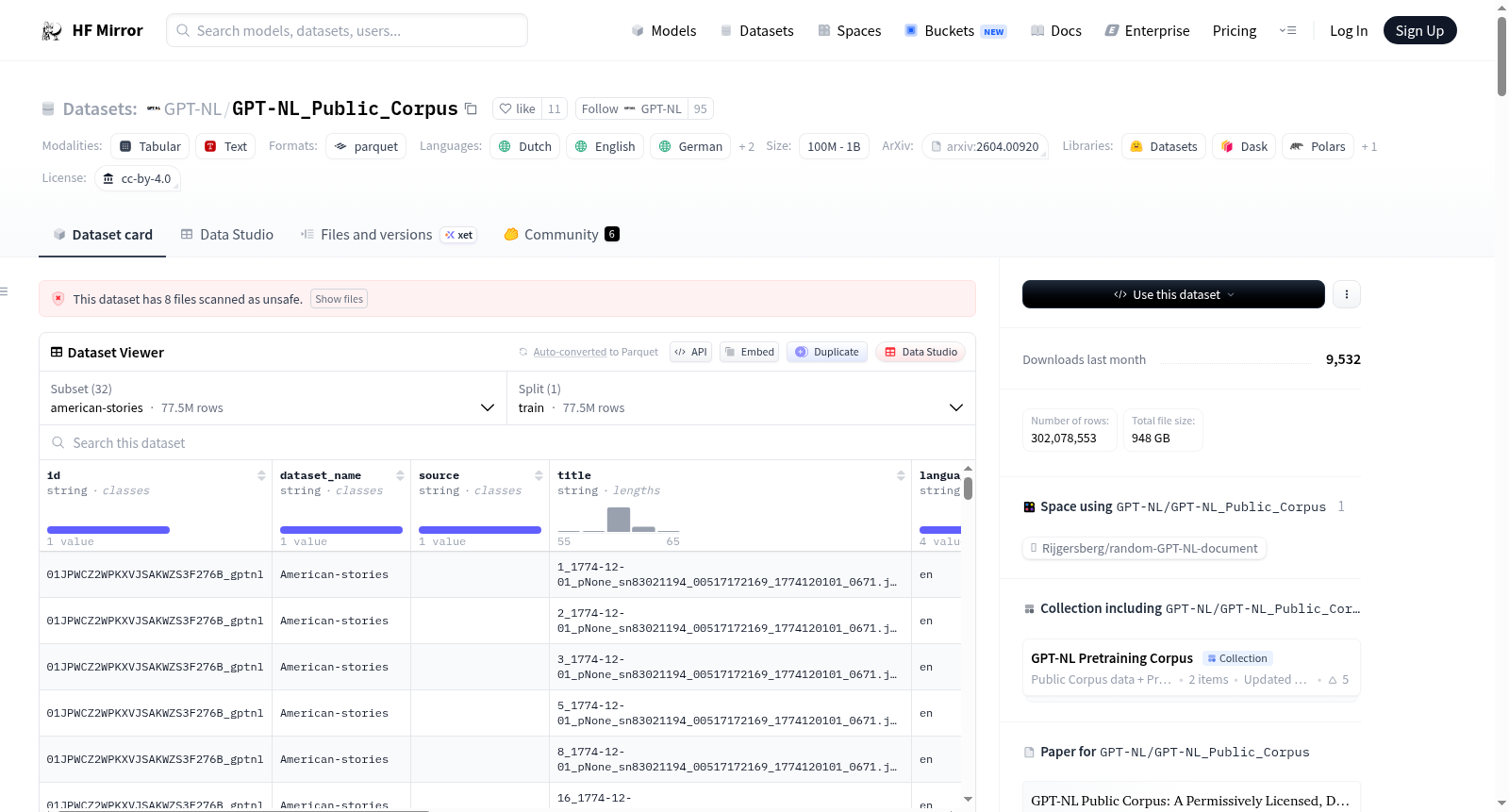Follow the GPT-NL organization
Viewport: 1509px width, 812px height.
[x=631, y=108]
